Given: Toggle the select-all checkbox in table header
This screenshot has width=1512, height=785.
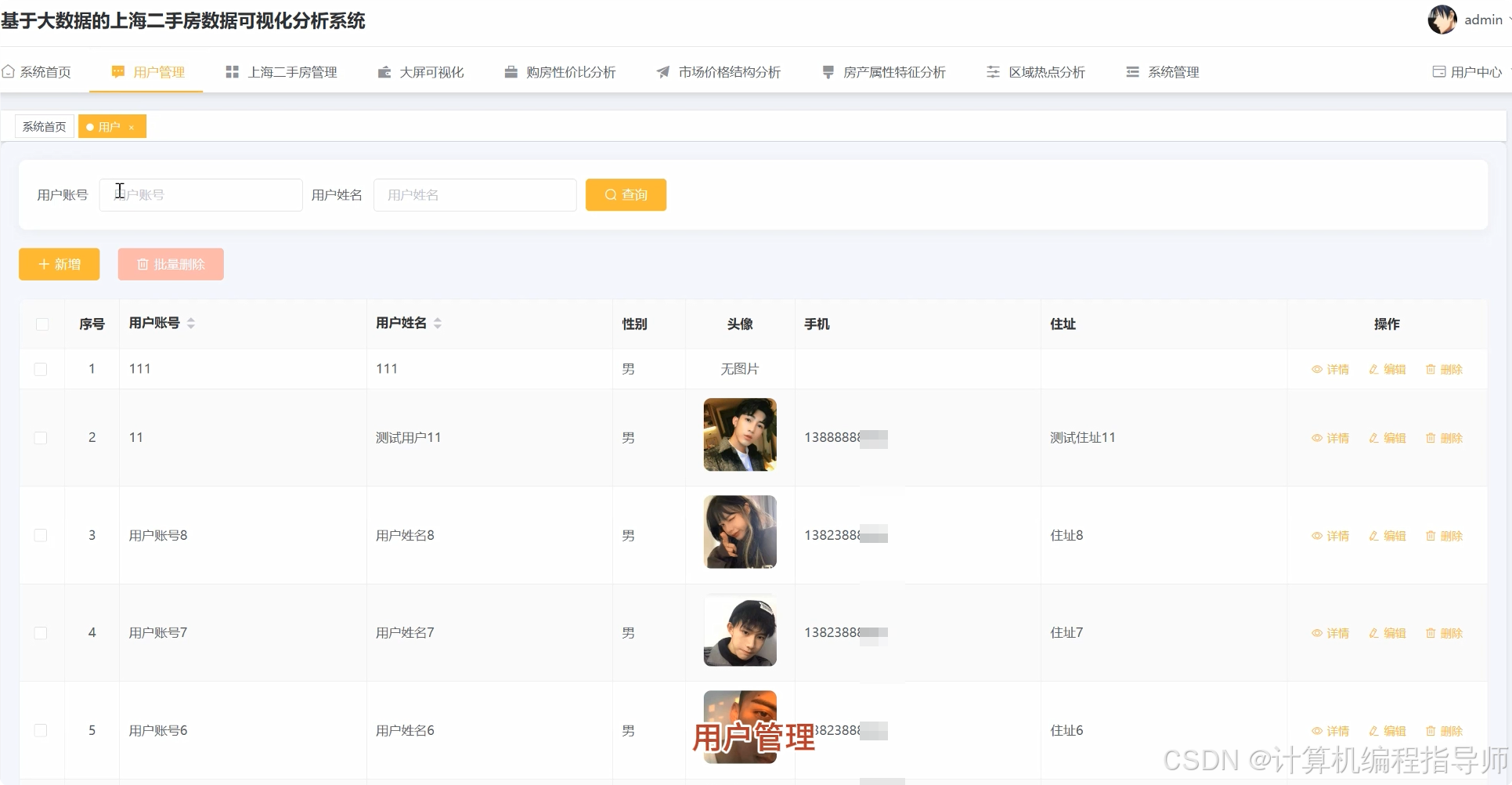Looking at the screenshot, I should (41, 324).
